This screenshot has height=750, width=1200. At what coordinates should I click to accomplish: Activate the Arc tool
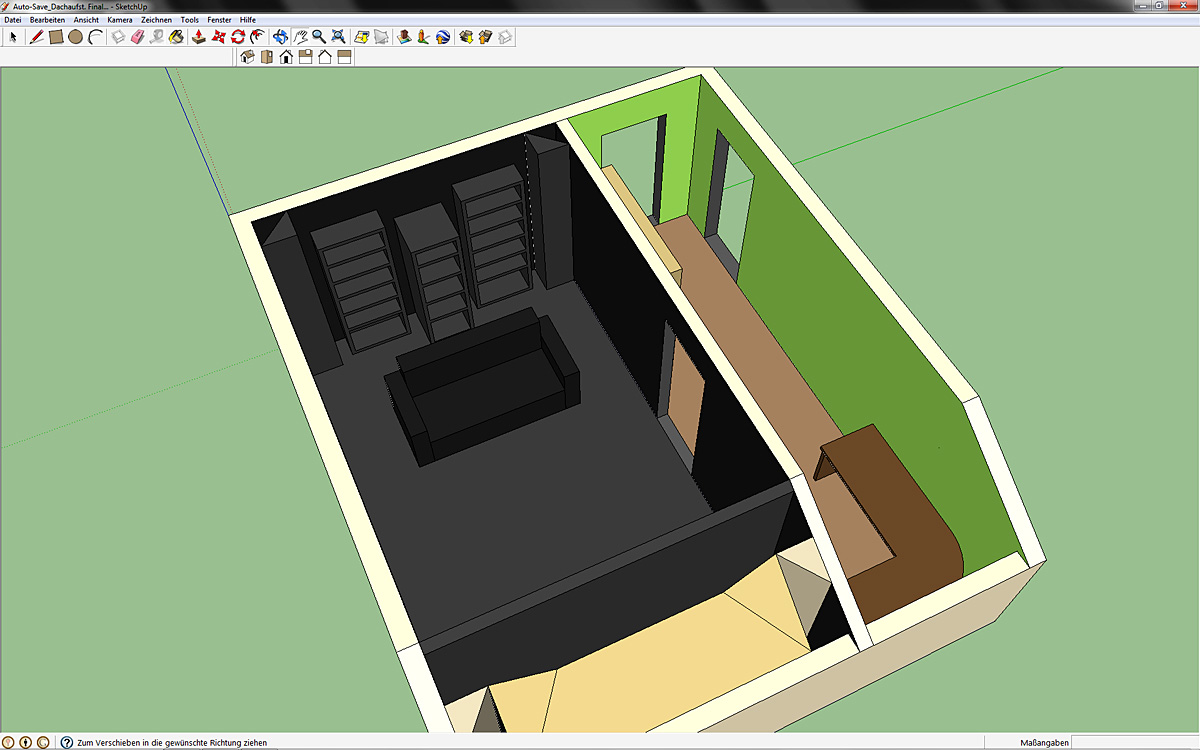(95, 37)
